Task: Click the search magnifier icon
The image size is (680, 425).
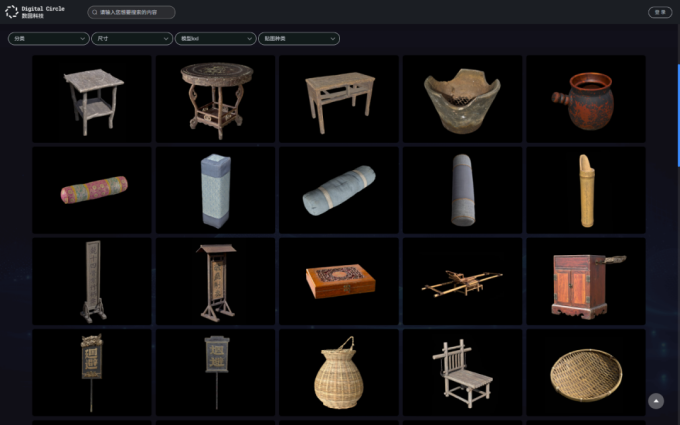Action: click(95, 12)
